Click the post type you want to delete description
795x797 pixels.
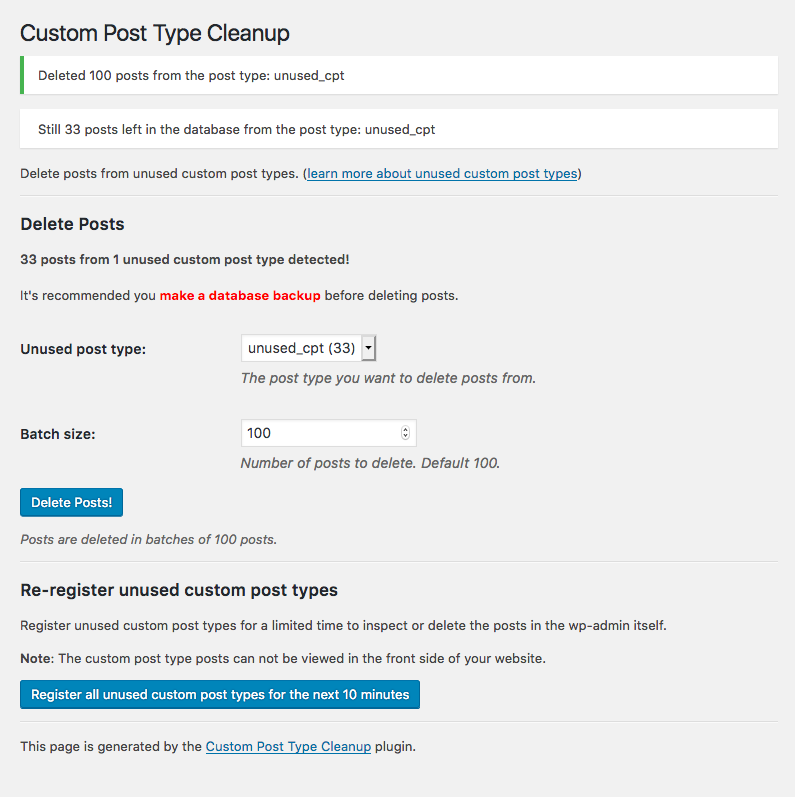(x=388, y=378)
